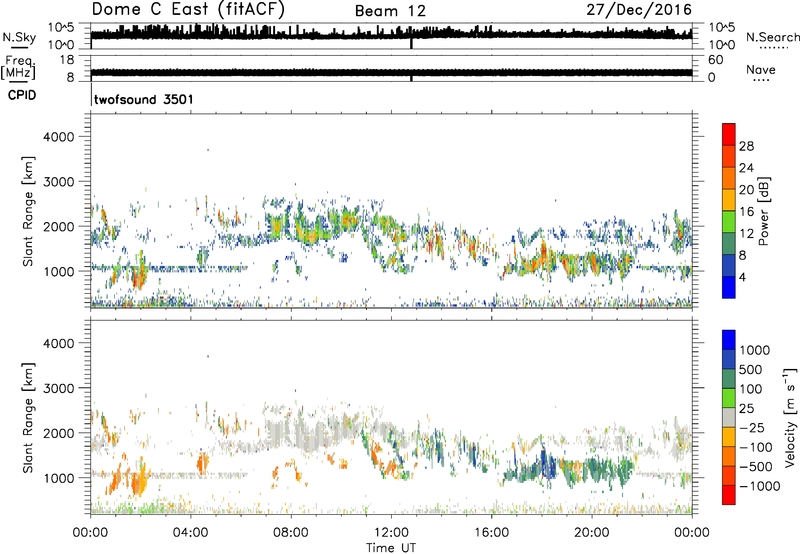Click the gray -25 to 25 velocity swatch

coord(729,417)
